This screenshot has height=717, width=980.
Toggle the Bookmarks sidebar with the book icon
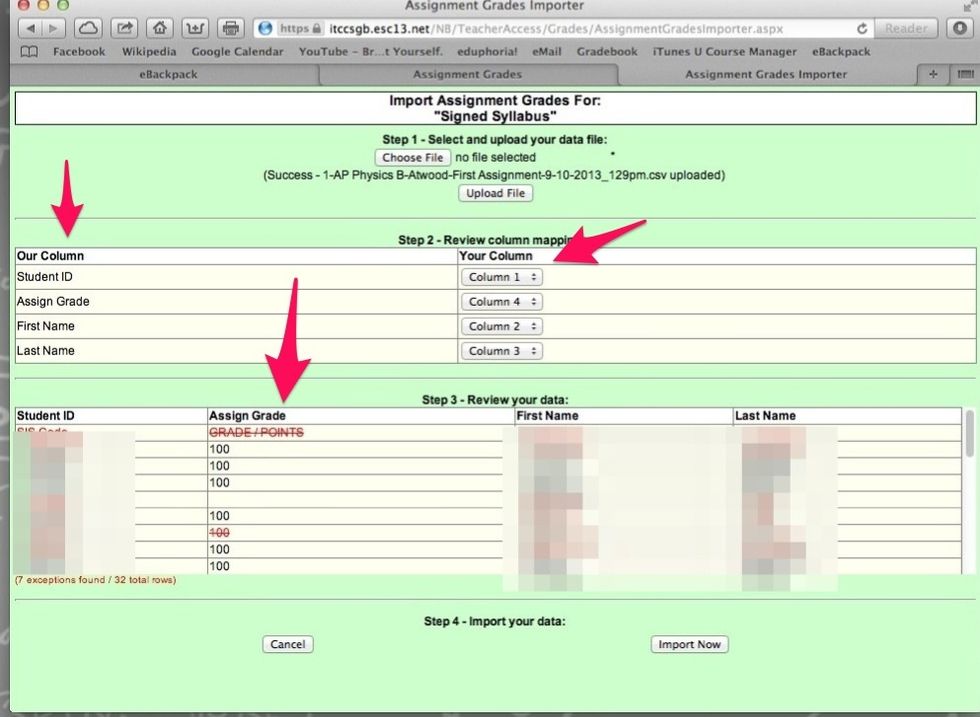point(30,51)
